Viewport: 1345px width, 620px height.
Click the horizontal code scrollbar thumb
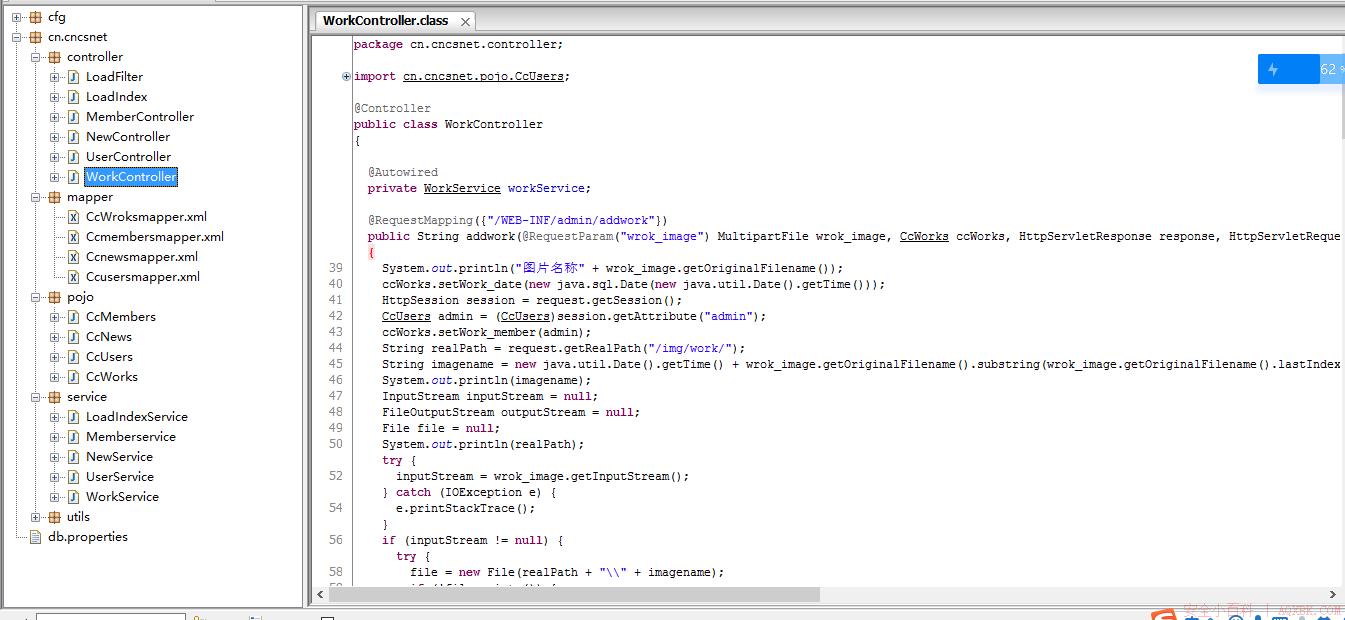(574, 594)
